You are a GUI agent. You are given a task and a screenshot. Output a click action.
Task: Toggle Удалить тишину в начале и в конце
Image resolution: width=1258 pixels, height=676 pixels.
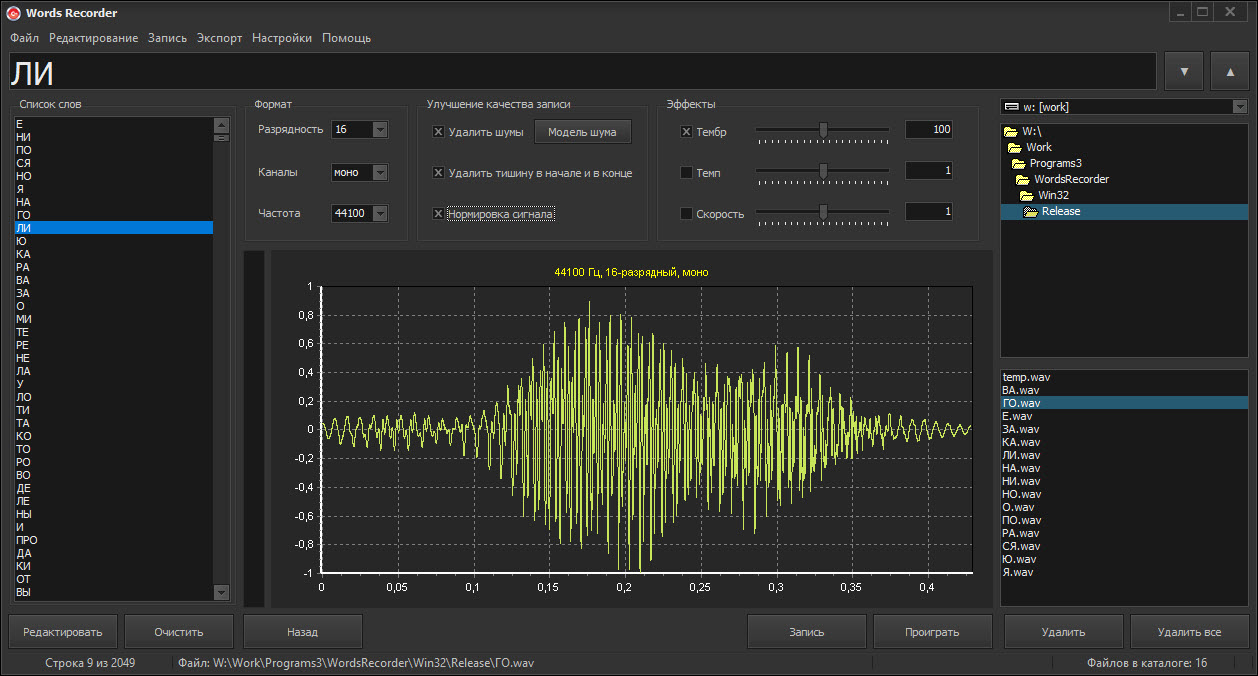[438, 173]
